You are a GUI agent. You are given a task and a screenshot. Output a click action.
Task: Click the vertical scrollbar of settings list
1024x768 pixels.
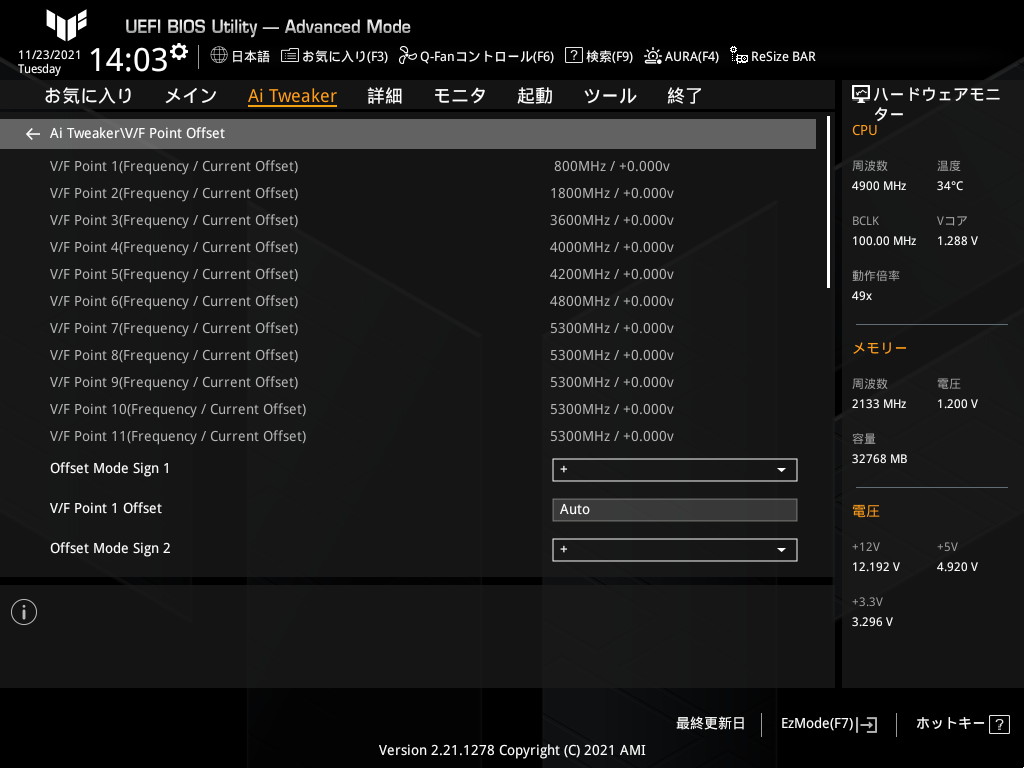(828, 202)
